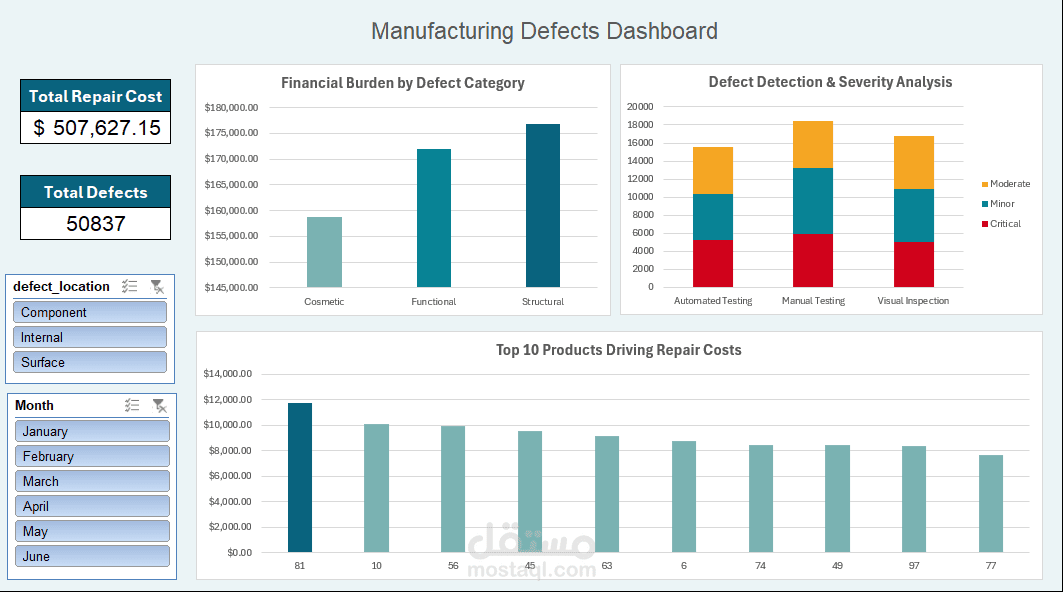The height and width of the screenshot is (593, 1064).
Task: Click the Manufacturing Defects Dashboard title
Action: 544,31
